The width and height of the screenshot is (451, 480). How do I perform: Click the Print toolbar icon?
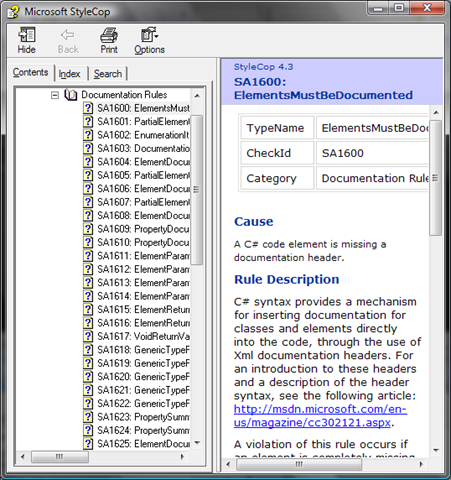tap(109, 35)
